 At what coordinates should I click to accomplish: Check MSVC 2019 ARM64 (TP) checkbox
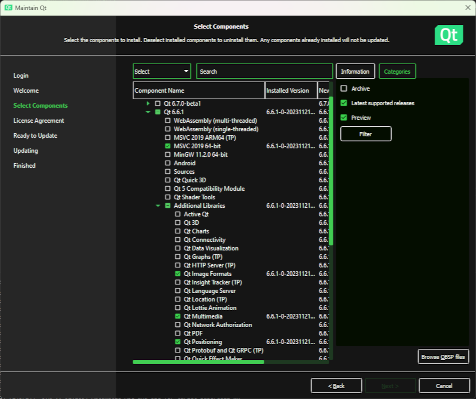168,137
